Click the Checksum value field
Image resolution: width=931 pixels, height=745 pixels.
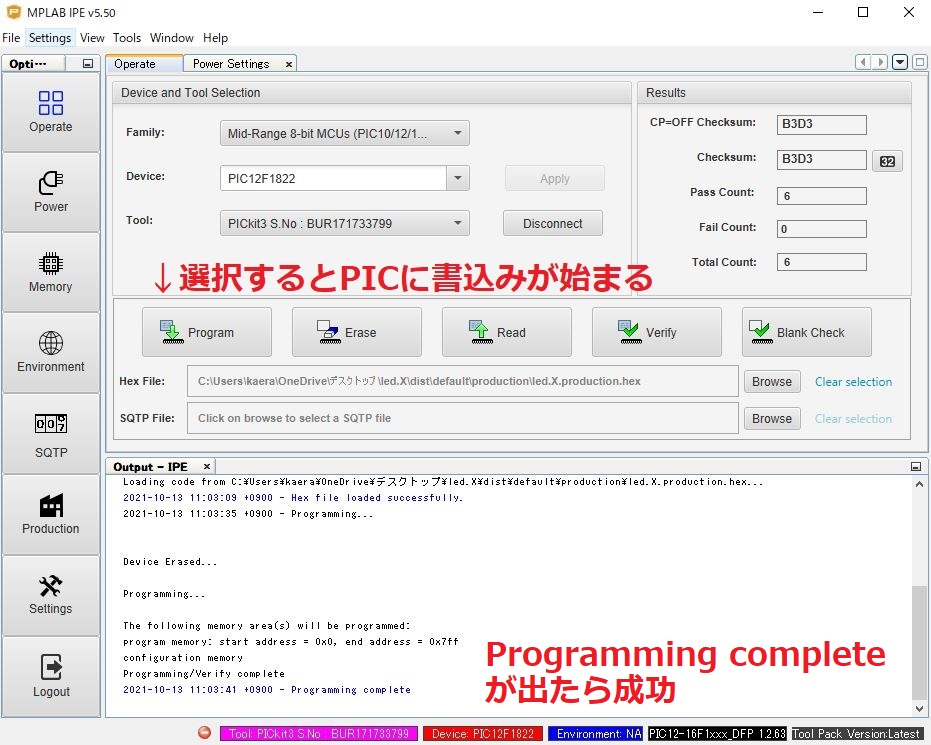click(x=821, y=159)
